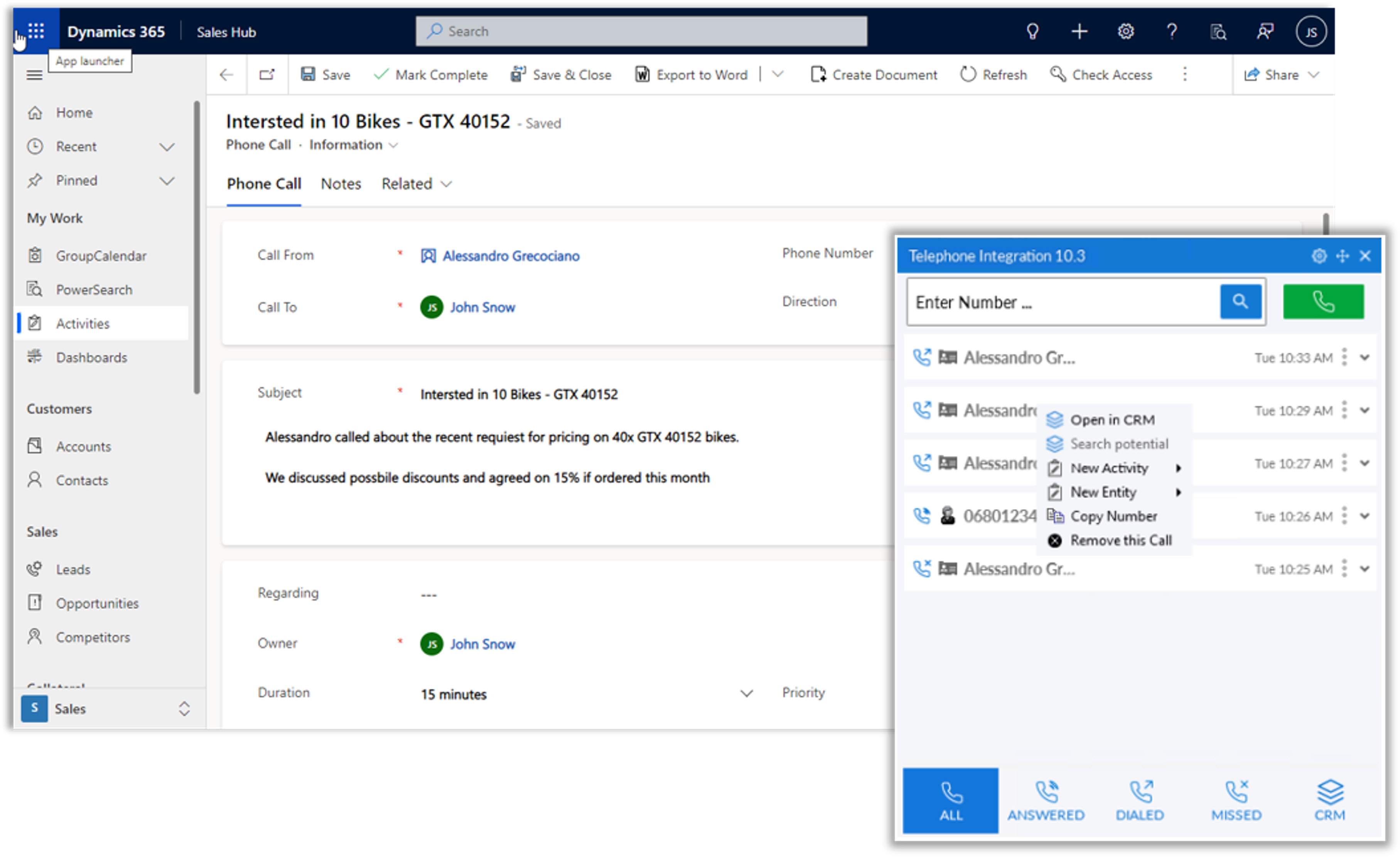This screenshot has width=1400, height=857.
Task: Open more options for 10:25 AM call
Action: tap(1344, 568)
